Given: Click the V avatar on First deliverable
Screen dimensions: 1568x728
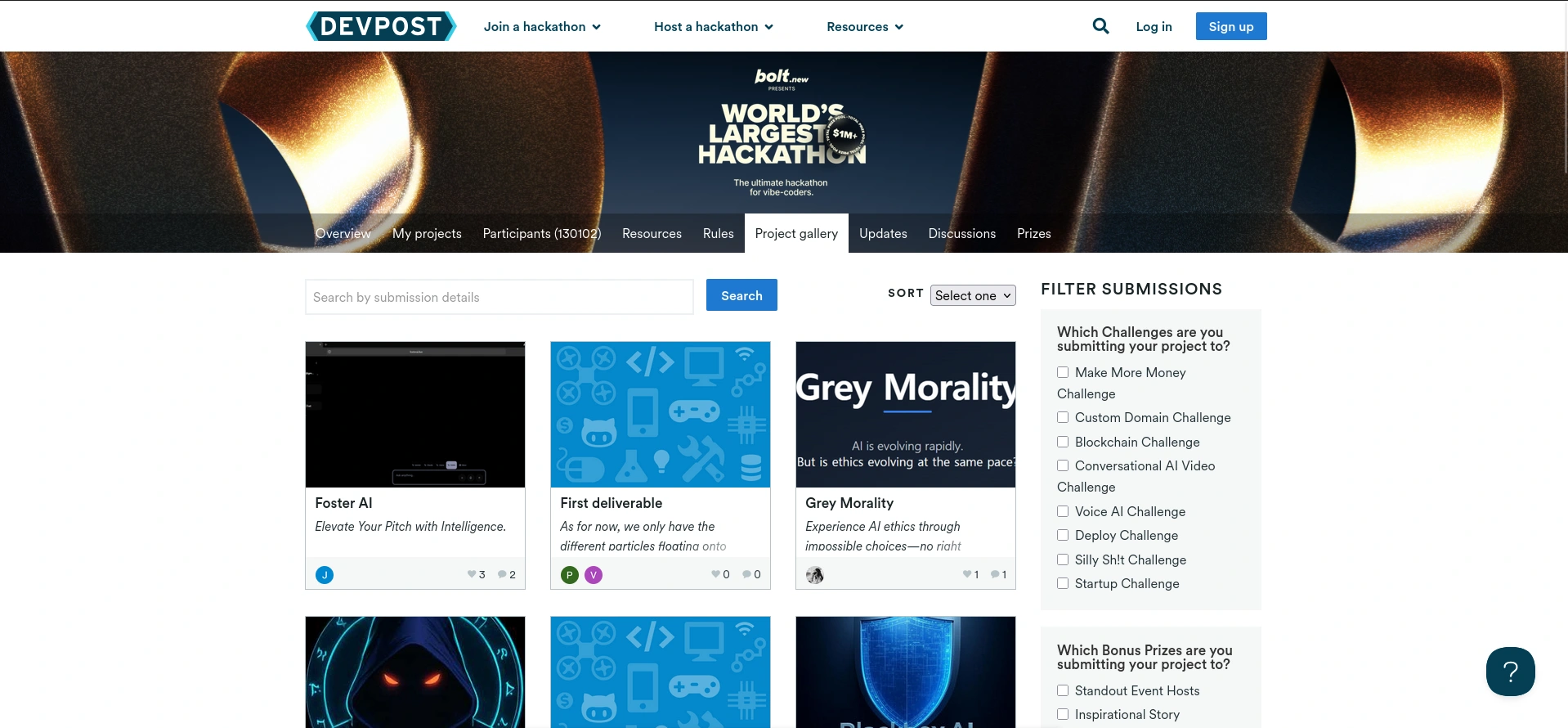Looking at the screenshot, I should click(594, 575).
